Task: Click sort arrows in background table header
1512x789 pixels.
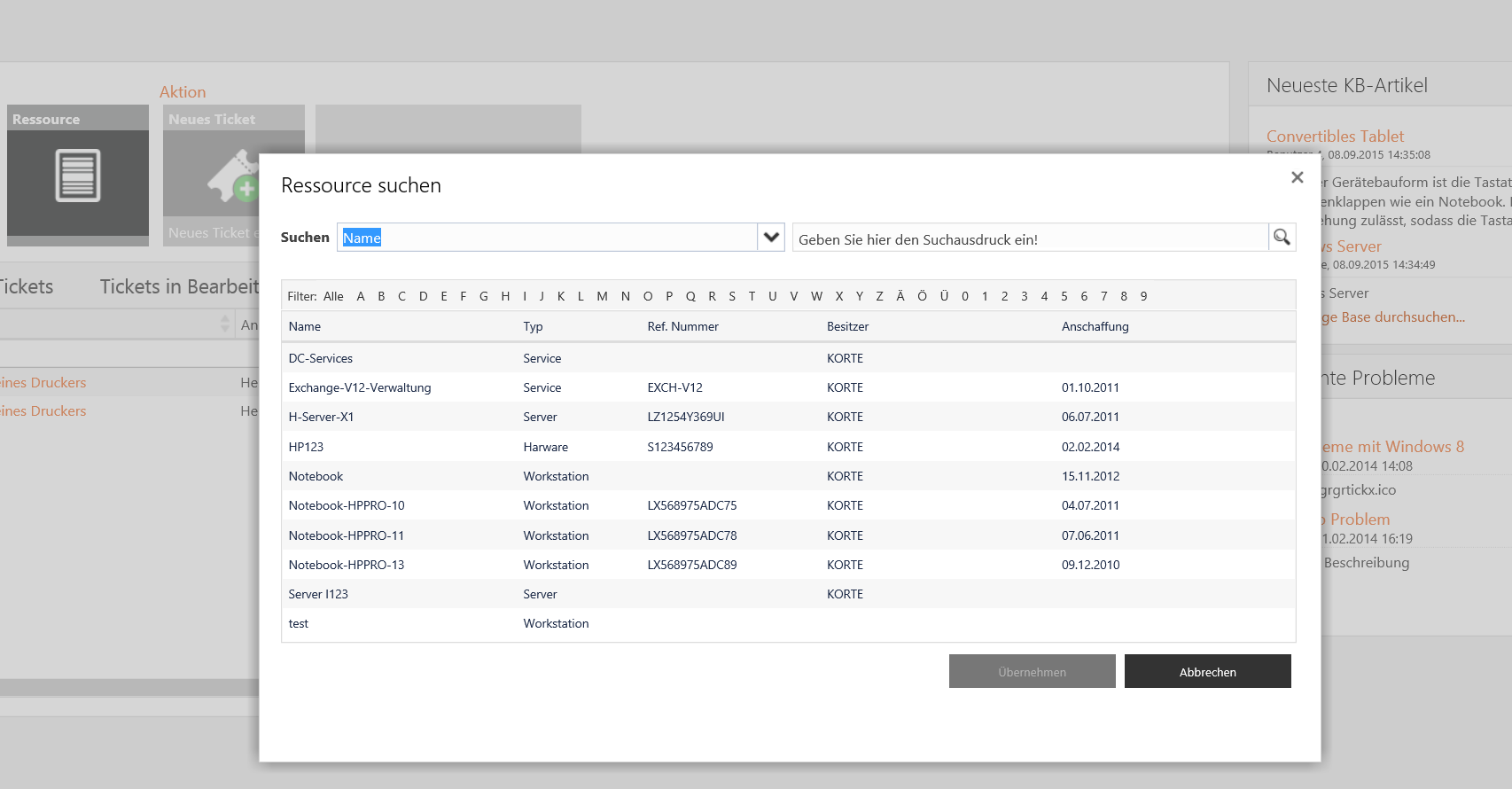Action: coord(225,324)
